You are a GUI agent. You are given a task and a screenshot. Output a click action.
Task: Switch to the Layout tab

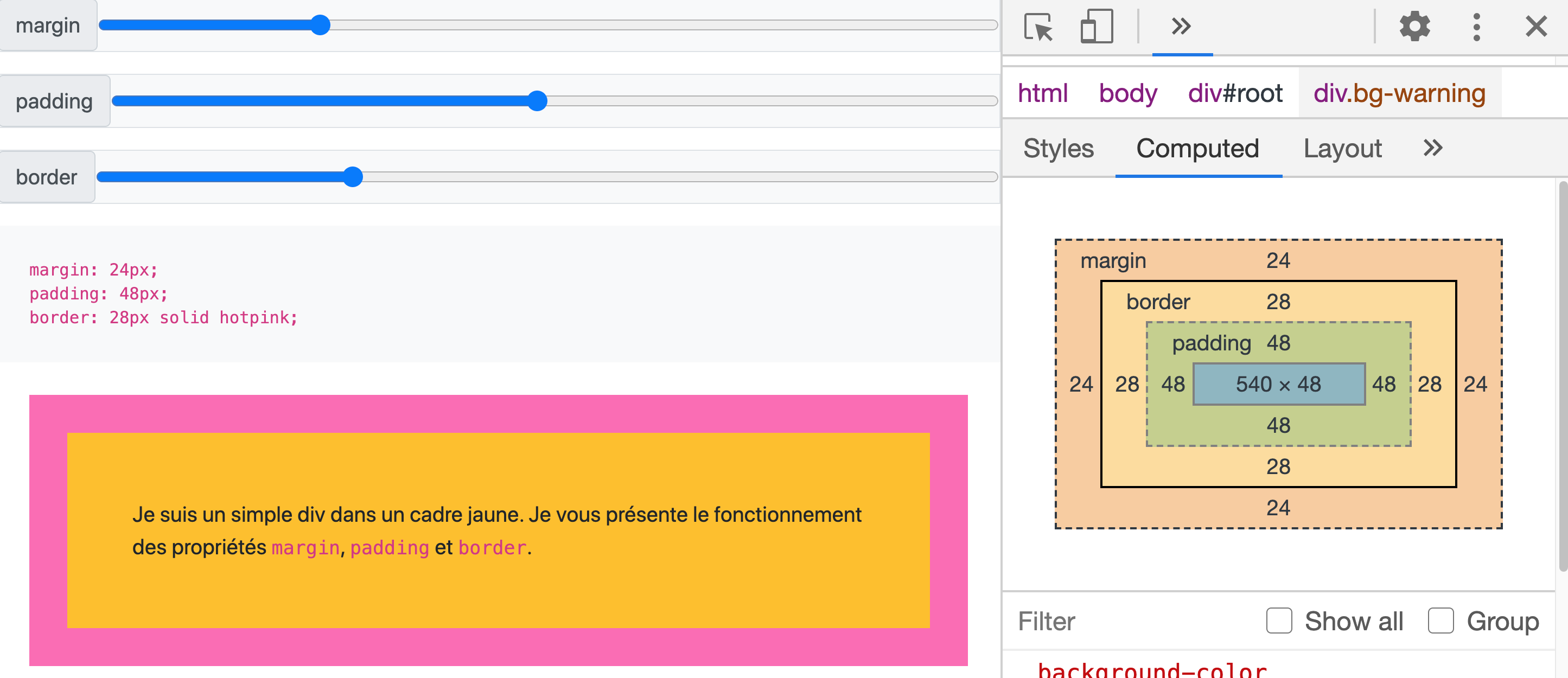(1342, 149)
